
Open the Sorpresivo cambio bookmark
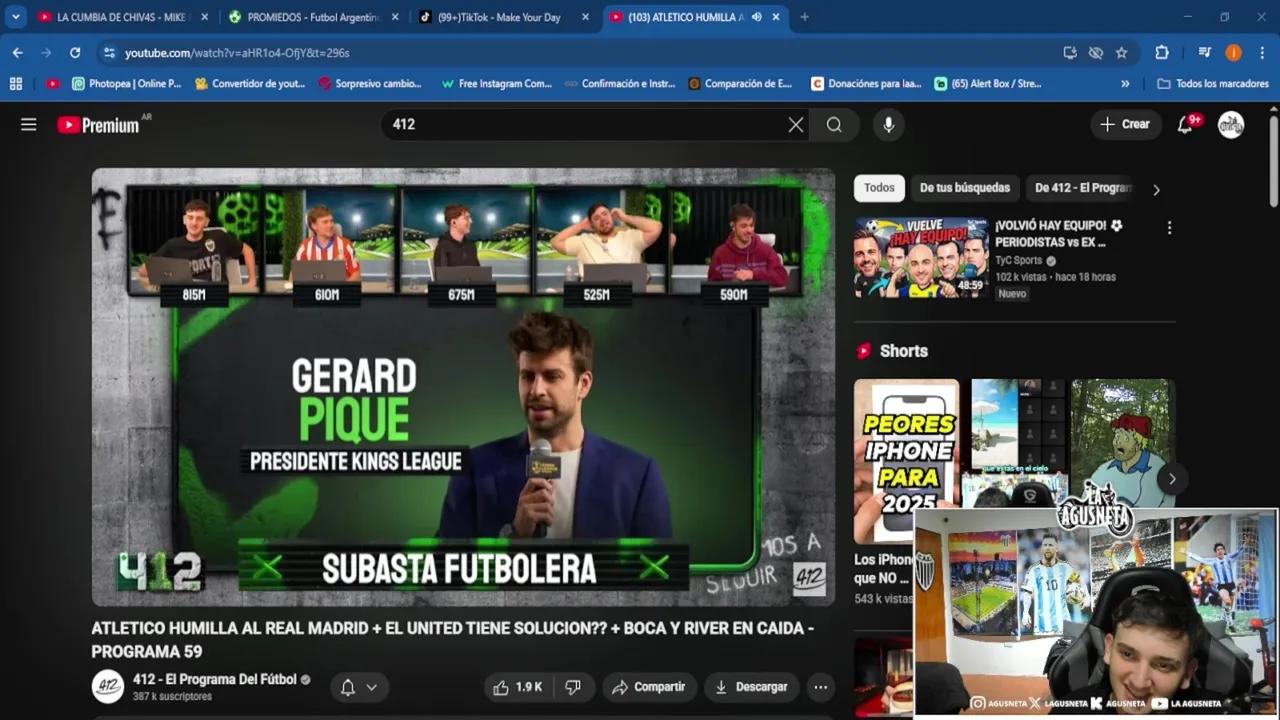pyautogui.click(x=370, y=84)
